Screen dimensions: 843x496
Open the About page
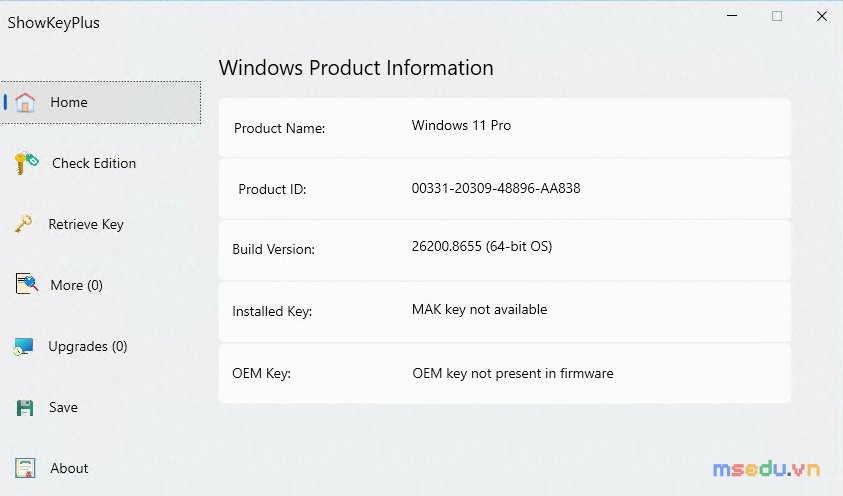[101, 468]
